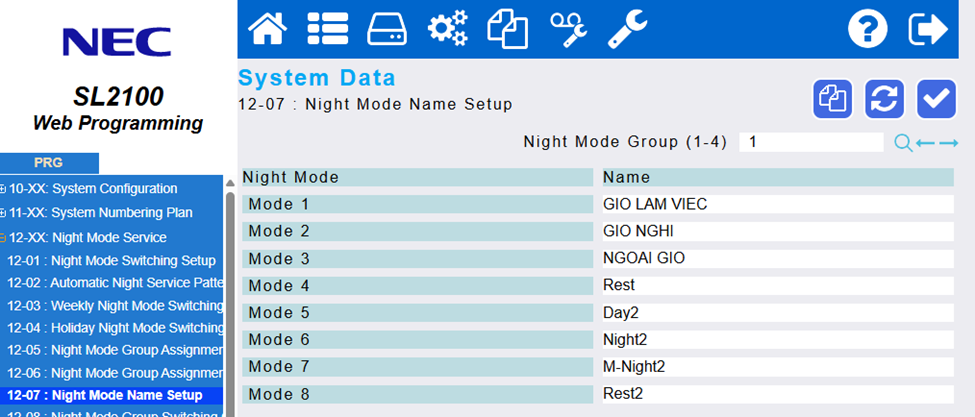Select the PRG tab in sidebar

48,163
